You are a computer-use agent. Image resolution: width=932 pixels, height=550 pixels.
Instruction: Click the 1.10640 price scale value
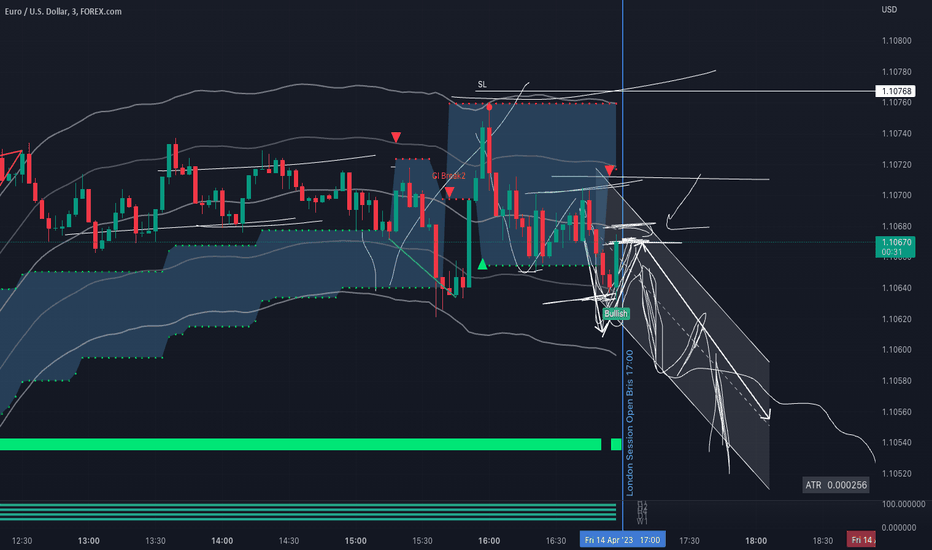pyautogui.click(x=896, y=288)
